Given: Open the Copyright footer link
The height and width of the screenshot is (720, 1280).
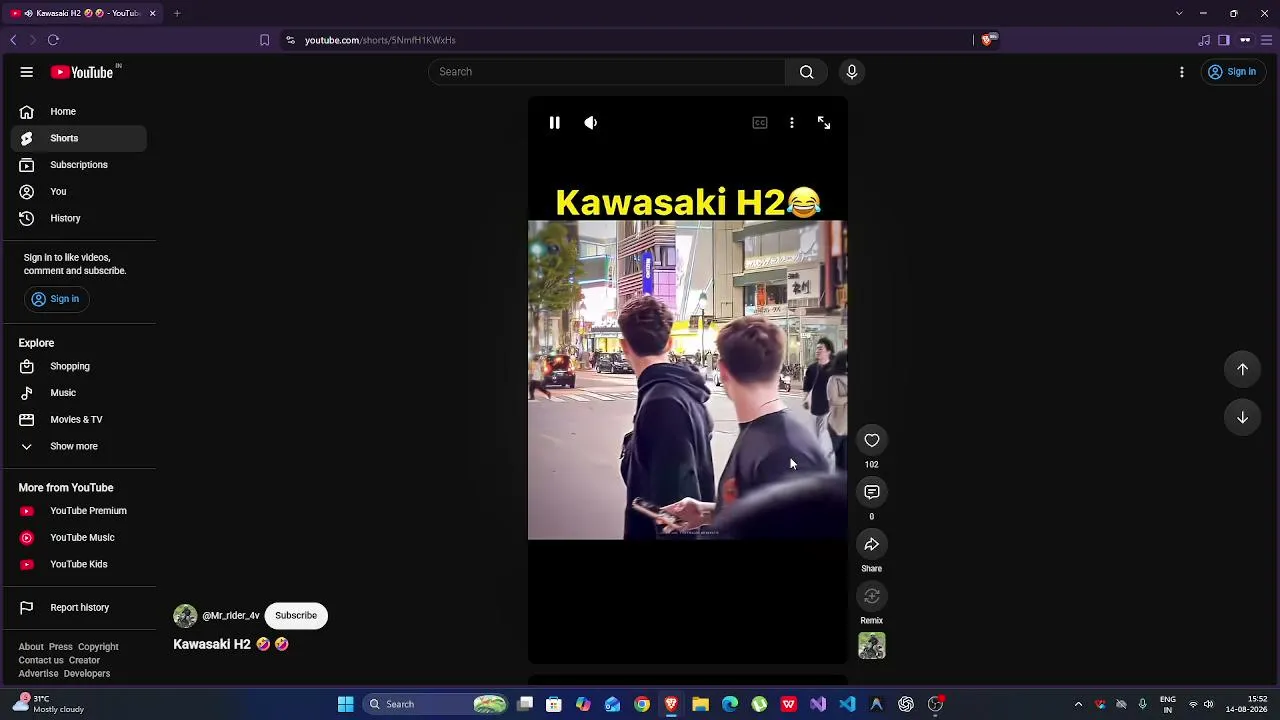Looking at the screenshot, I should click(x=98, y=647).
